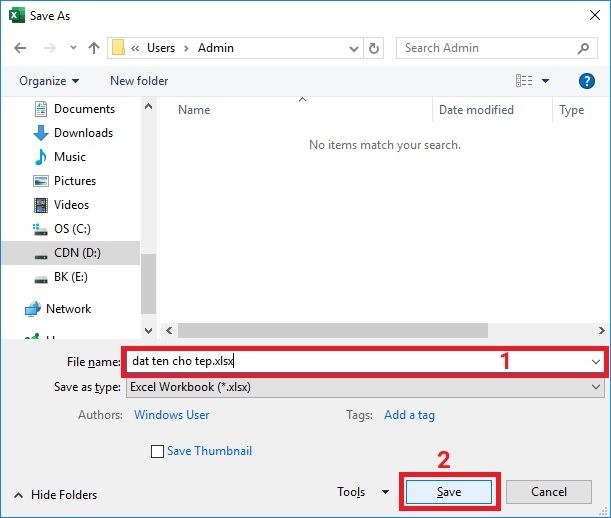The image size is (611, 518).
Task: Click the folder icon in address bar
Action: (118, 48)
